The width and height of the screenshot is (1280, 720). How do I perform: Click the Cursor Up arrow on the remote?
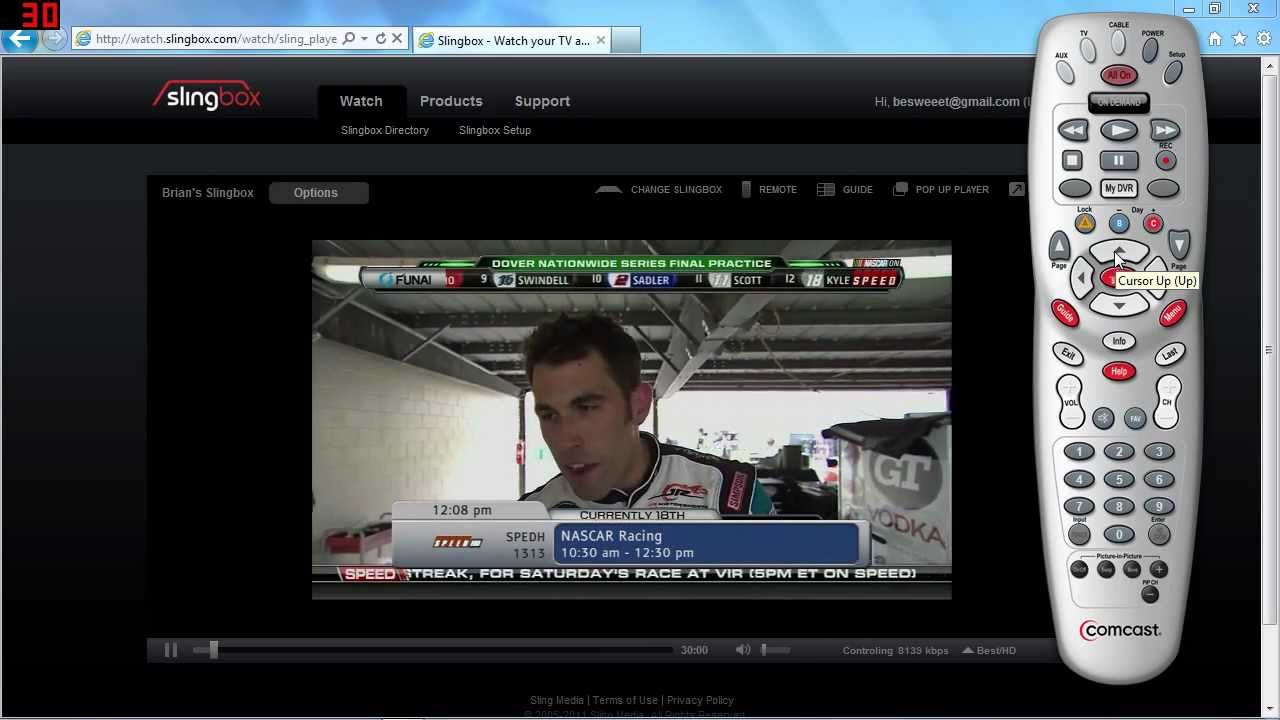tap(1118, 252)
